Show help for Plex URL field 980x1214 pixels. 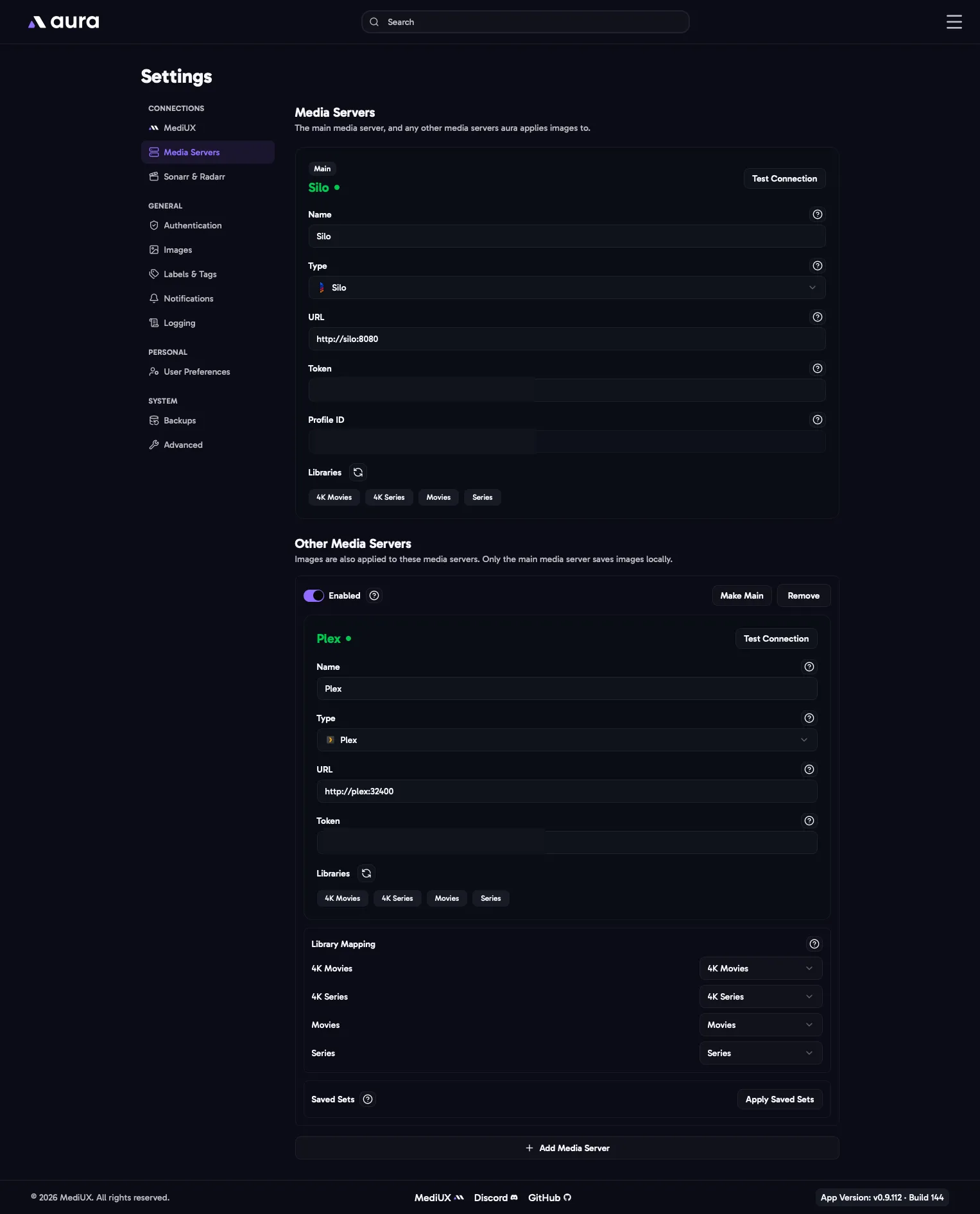[809, 769]
